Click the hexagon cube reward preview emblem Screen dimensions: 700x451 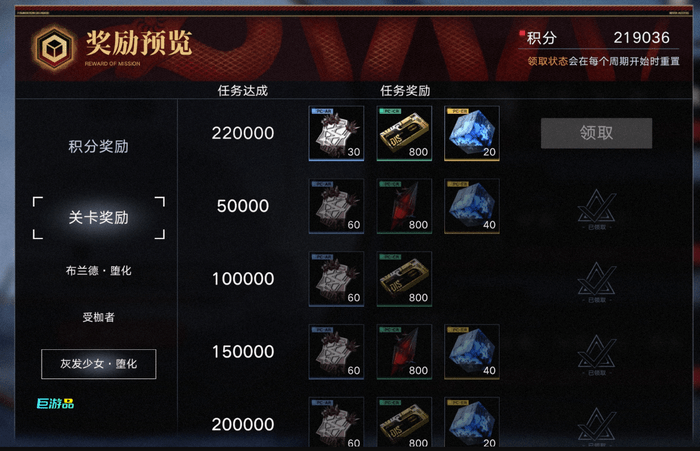tap(54, 47)
